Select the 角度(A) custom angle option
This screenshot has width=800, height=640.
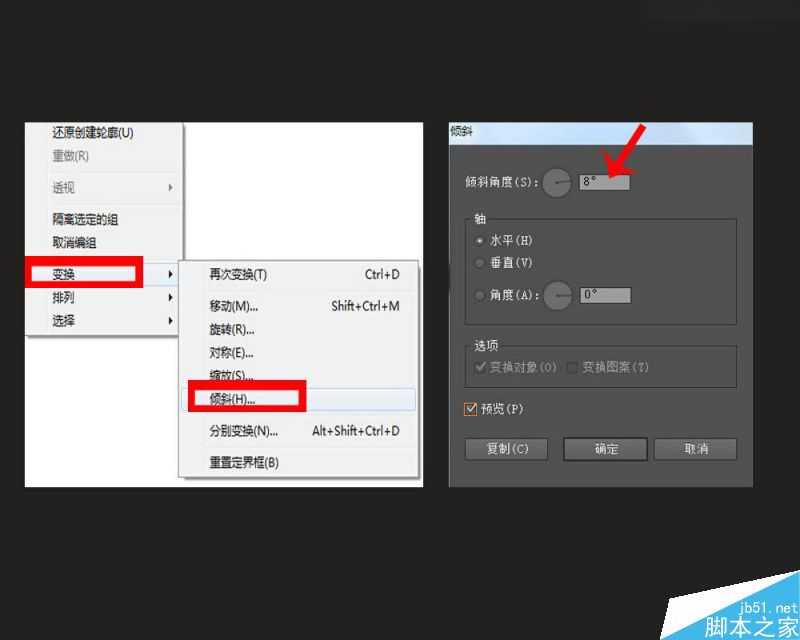[481, 294]
